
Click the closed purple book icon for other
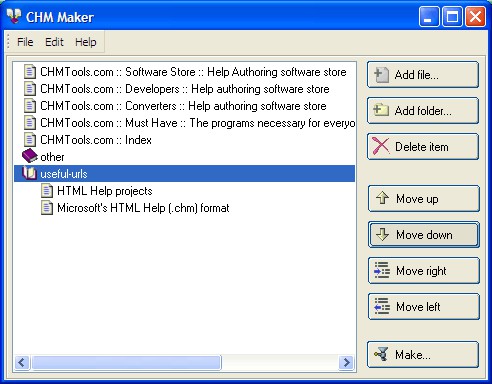[x=30, y=156]
